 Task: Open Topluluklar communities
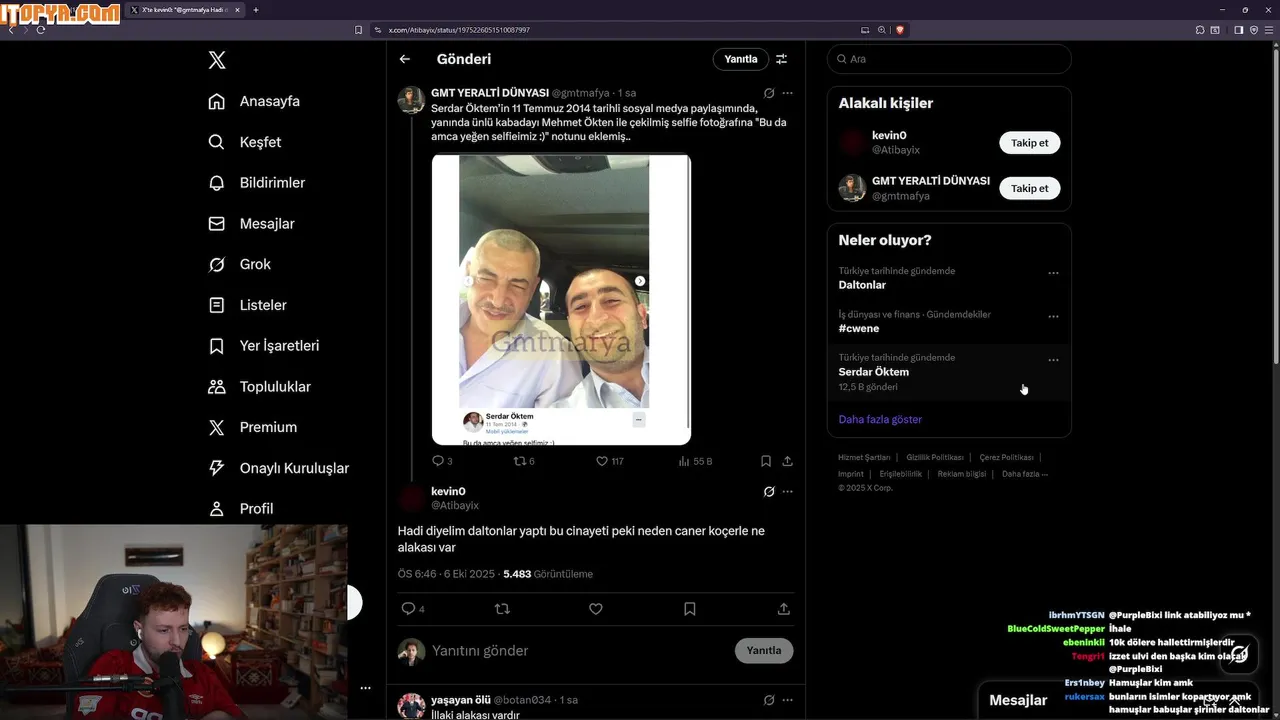(x=259, y=387)
